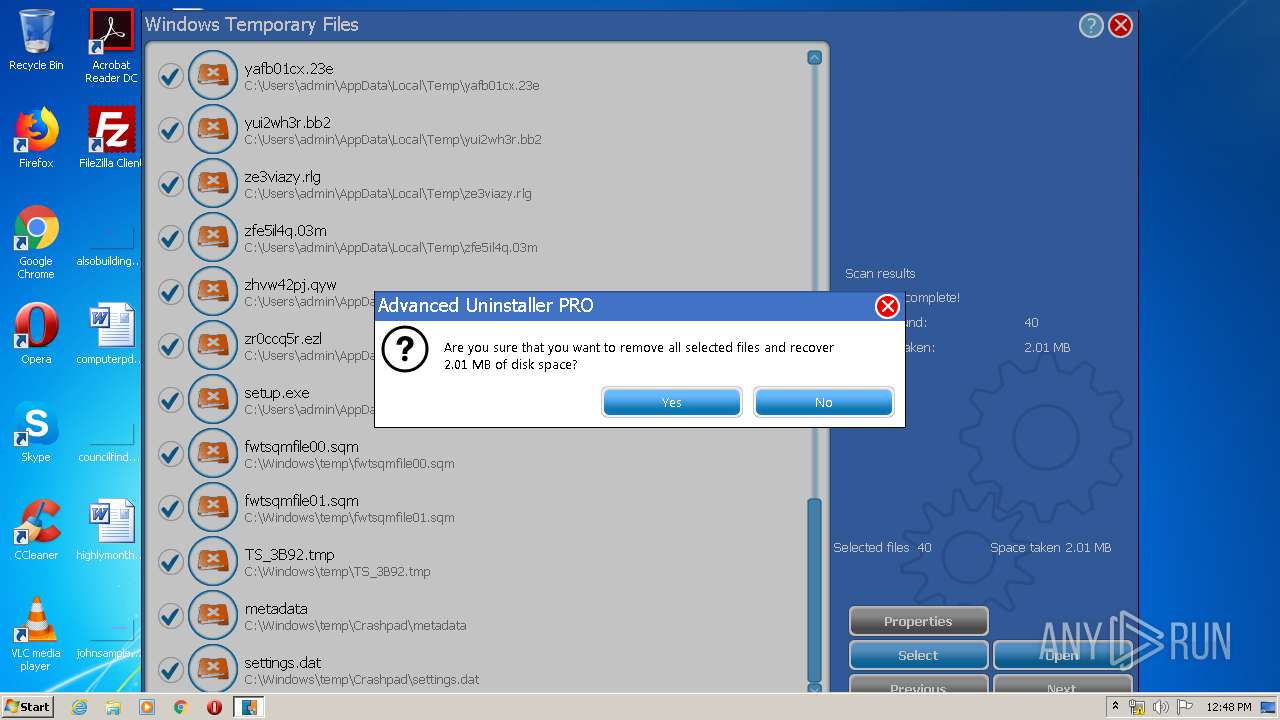Uncheck the yui2wh3r.bb2 file checkbox
The height and width of the screenshot is (720, 1280).
171,130
